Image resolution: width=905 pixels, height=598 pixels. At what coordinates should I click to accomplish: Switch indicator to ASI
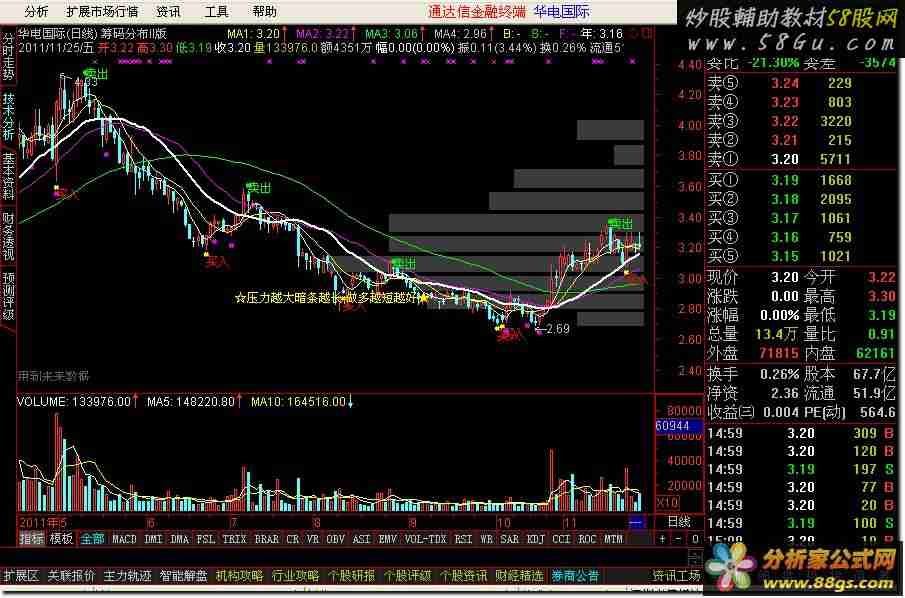361,539
